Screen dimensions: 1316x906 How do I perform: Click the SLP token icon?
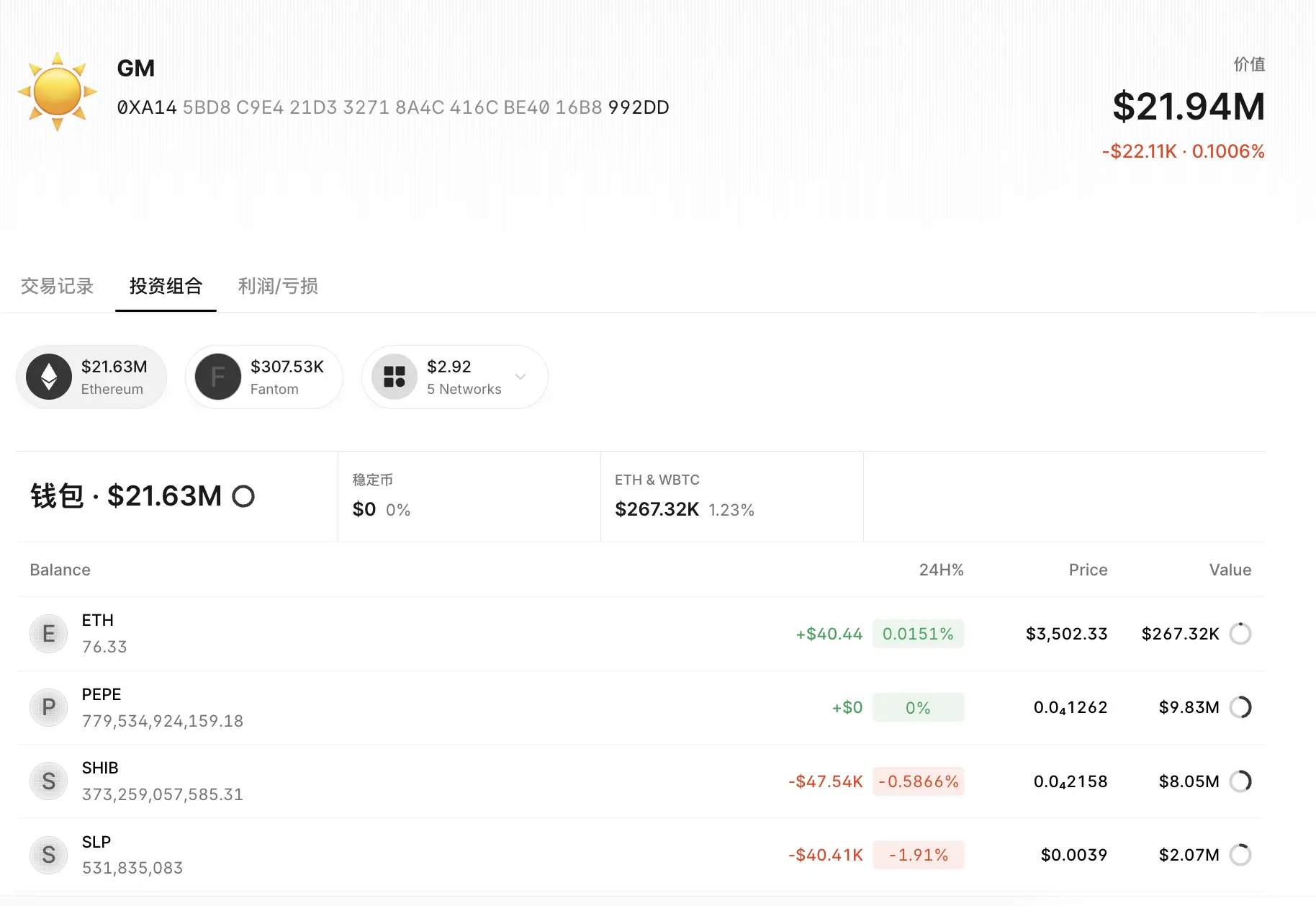pyautogui.click(x=48, y=855)
